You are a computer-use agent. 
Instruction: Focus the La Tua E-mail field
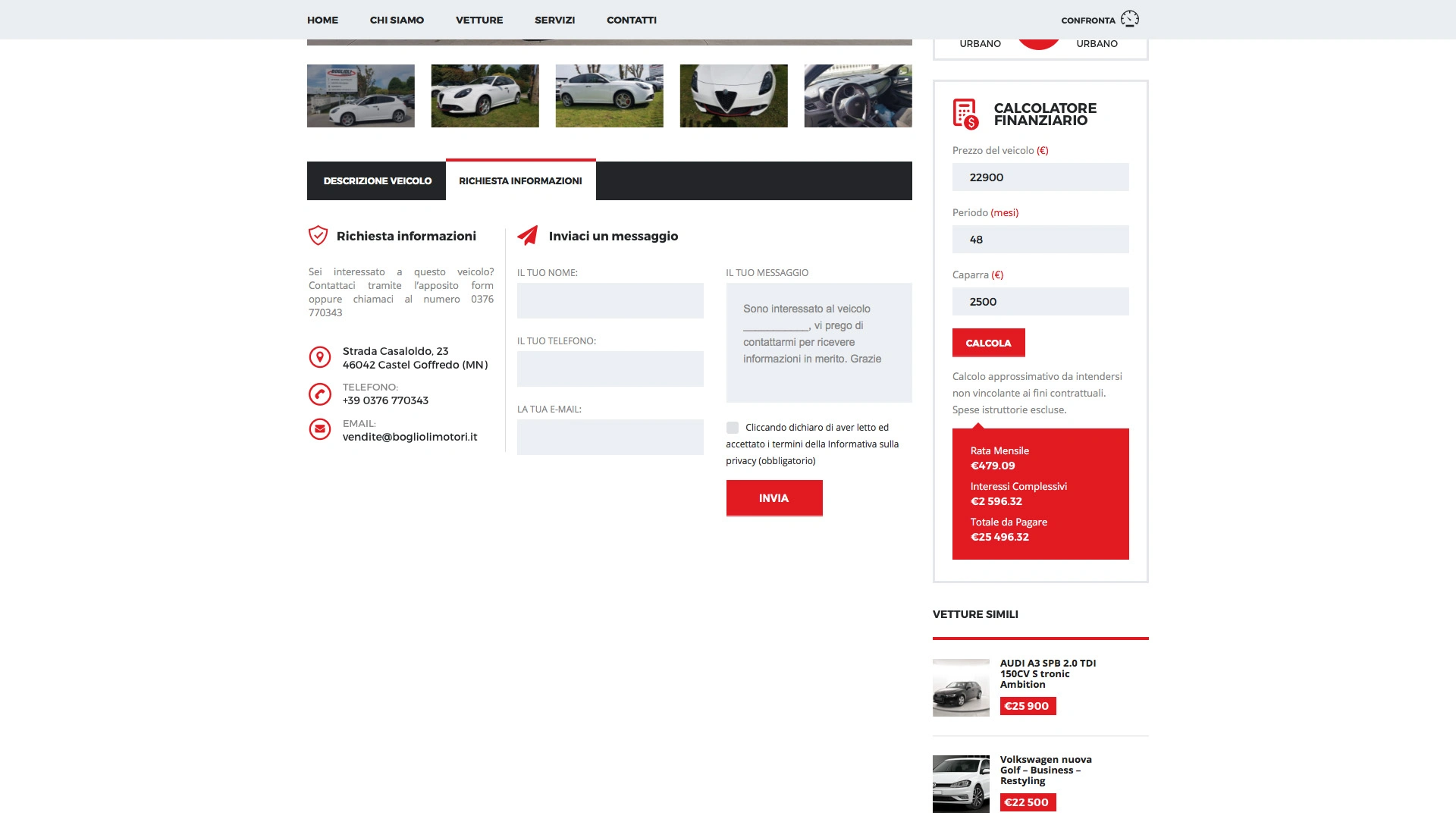point(610,438)
